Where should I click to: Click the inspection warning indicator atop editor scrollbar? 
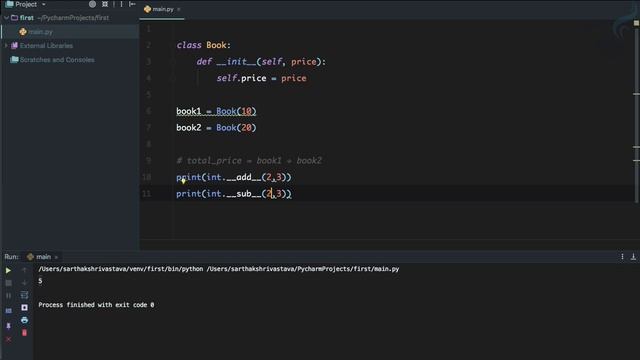(x=636, y=23)
